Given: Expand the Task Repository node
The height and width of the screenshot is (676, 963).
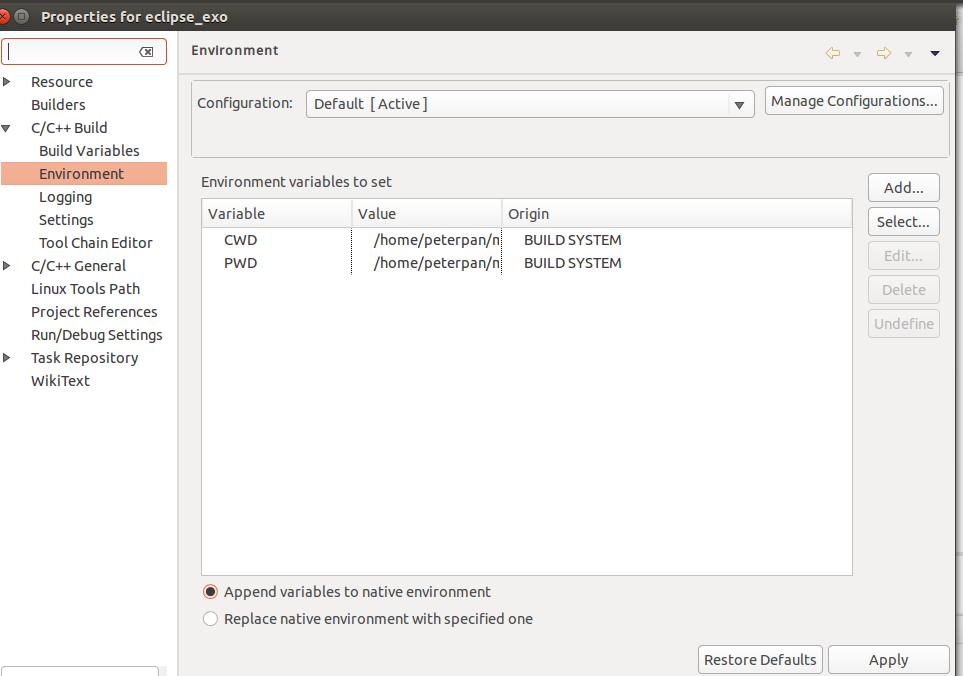Looking at the screenshot, I should pos(8,358).
